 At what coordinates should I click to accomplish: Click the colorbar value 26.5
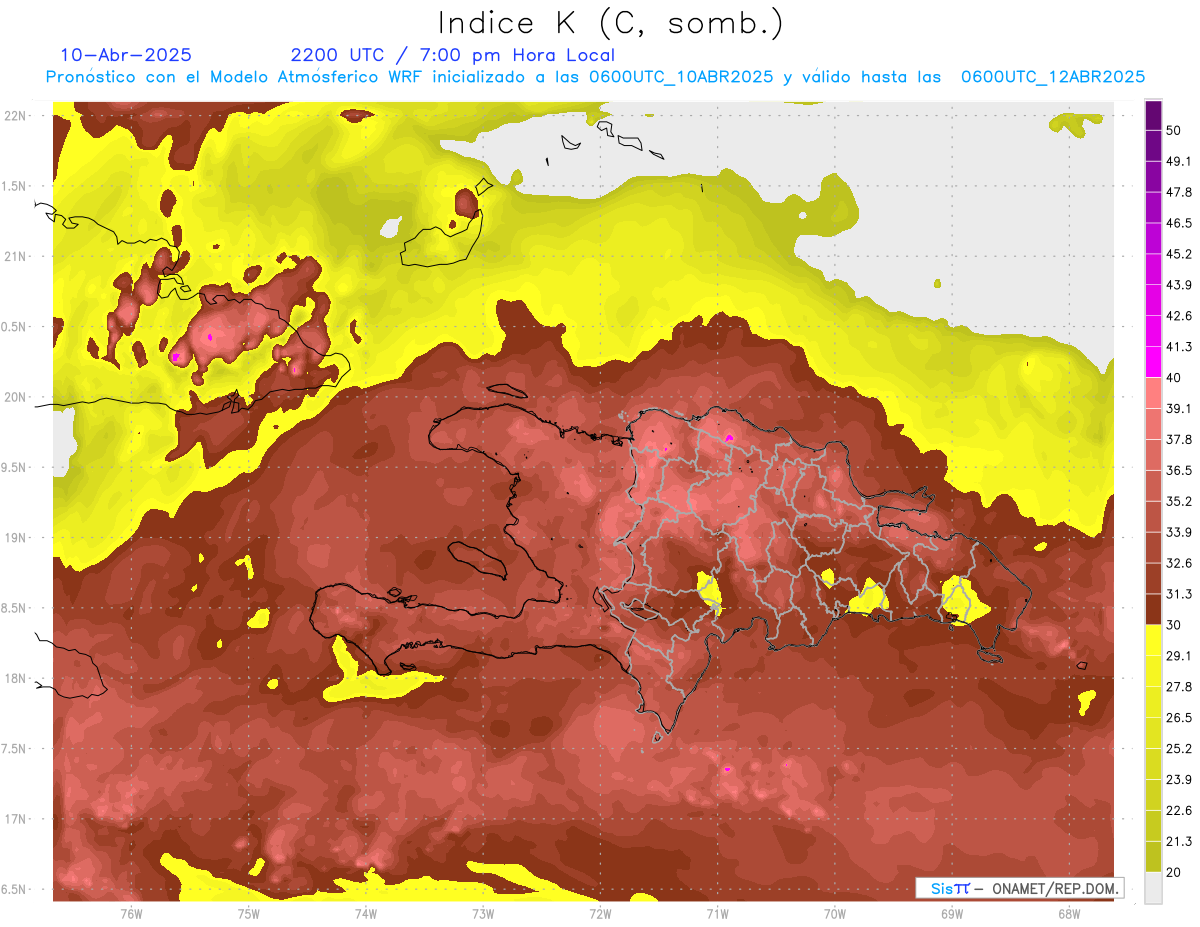[x=1179, y=718]
